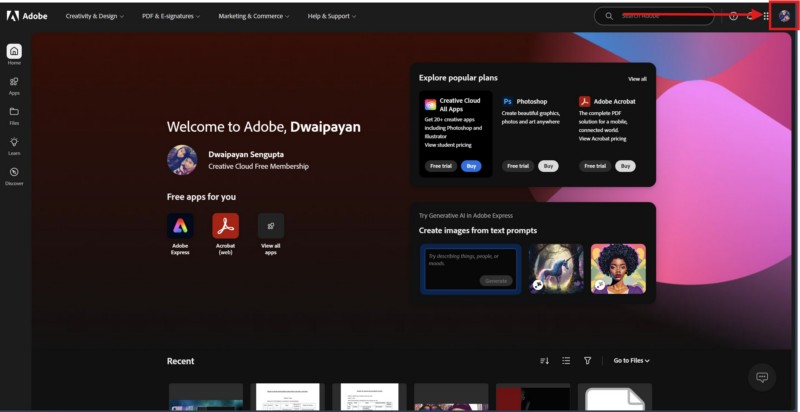Switch Recent files to list view
This screenshot has height=412, width=800.
coord(566,361)
